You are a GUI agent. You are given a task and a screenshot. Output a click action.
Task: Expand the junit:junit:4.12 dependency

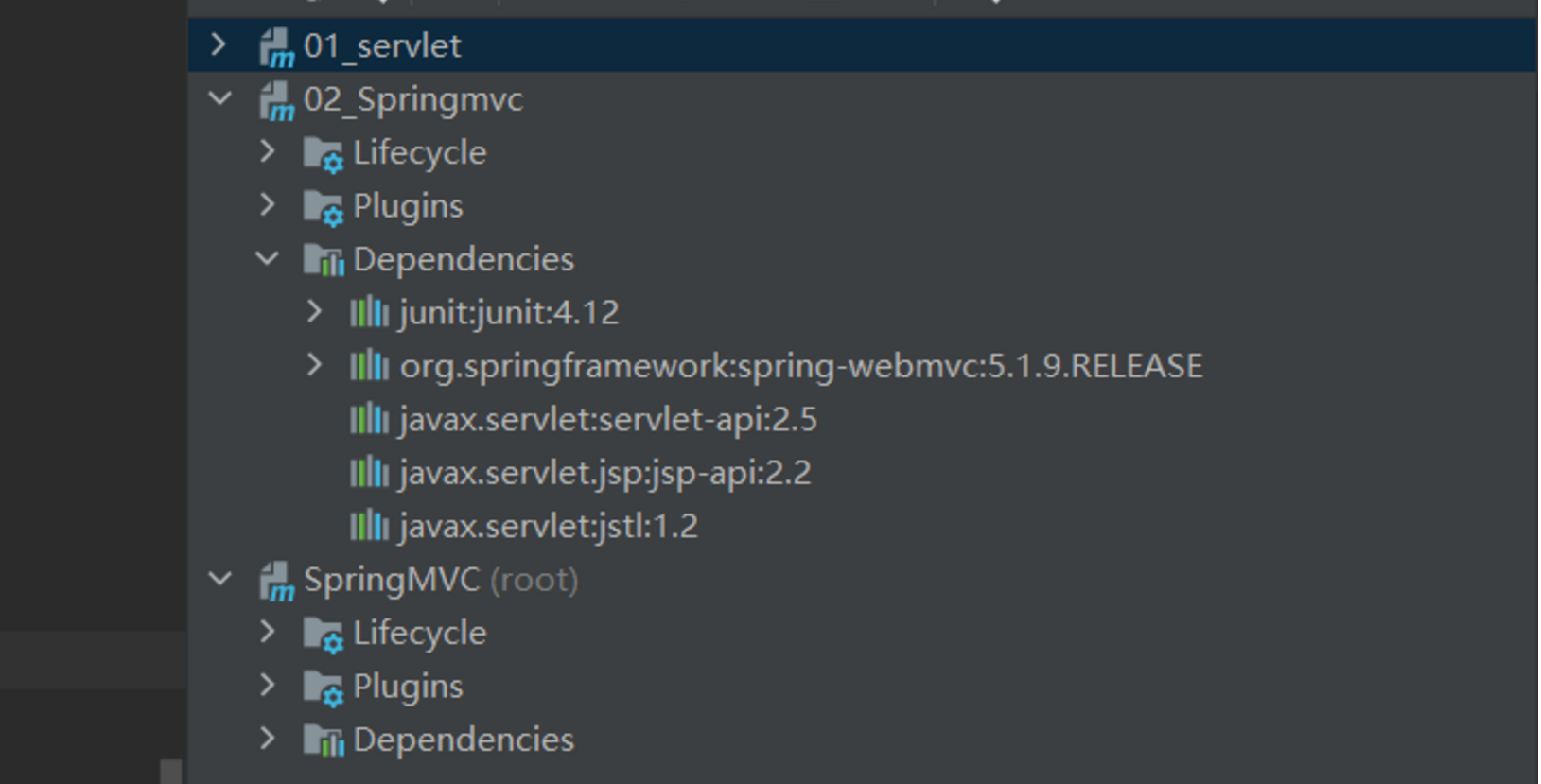point(314,312)
